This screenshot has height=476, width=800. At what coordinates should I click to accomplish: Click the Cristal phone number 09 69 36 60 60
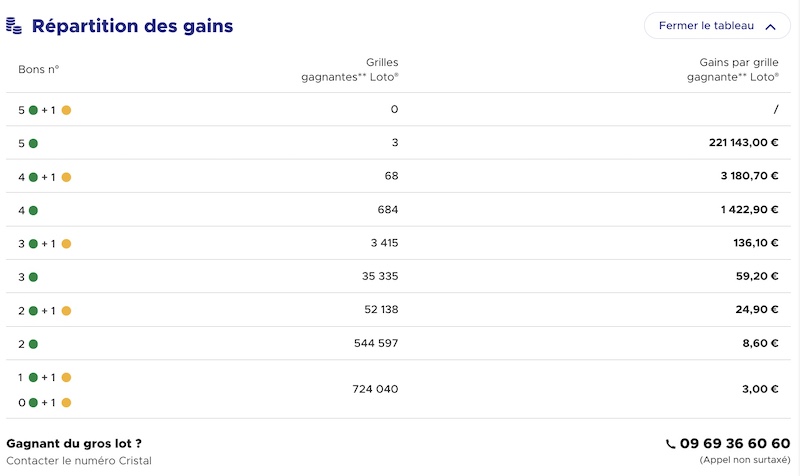click(x=735, y=443)
